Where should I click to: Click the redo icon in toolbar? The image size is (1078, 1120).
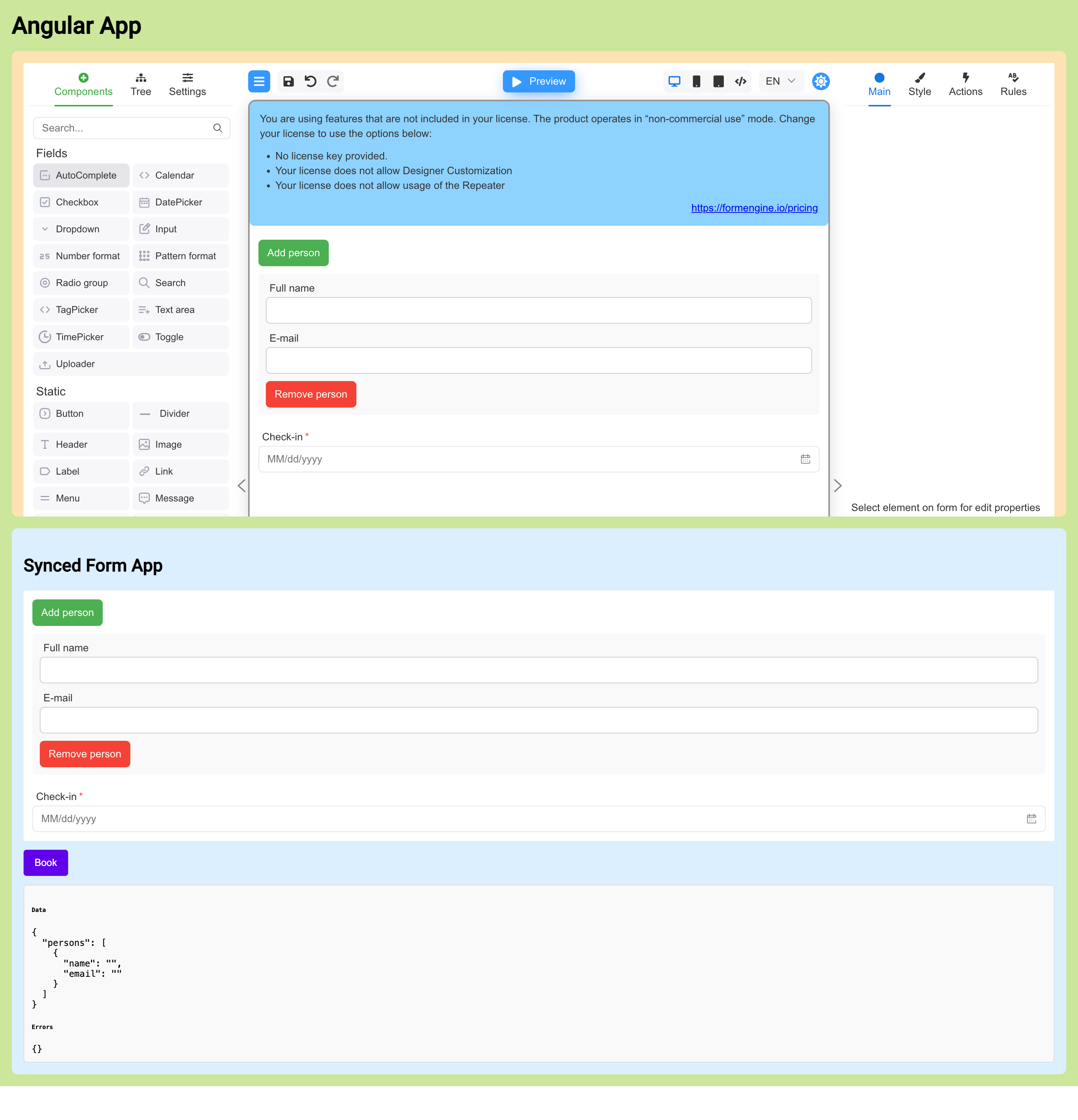click(x=333, y=81)
